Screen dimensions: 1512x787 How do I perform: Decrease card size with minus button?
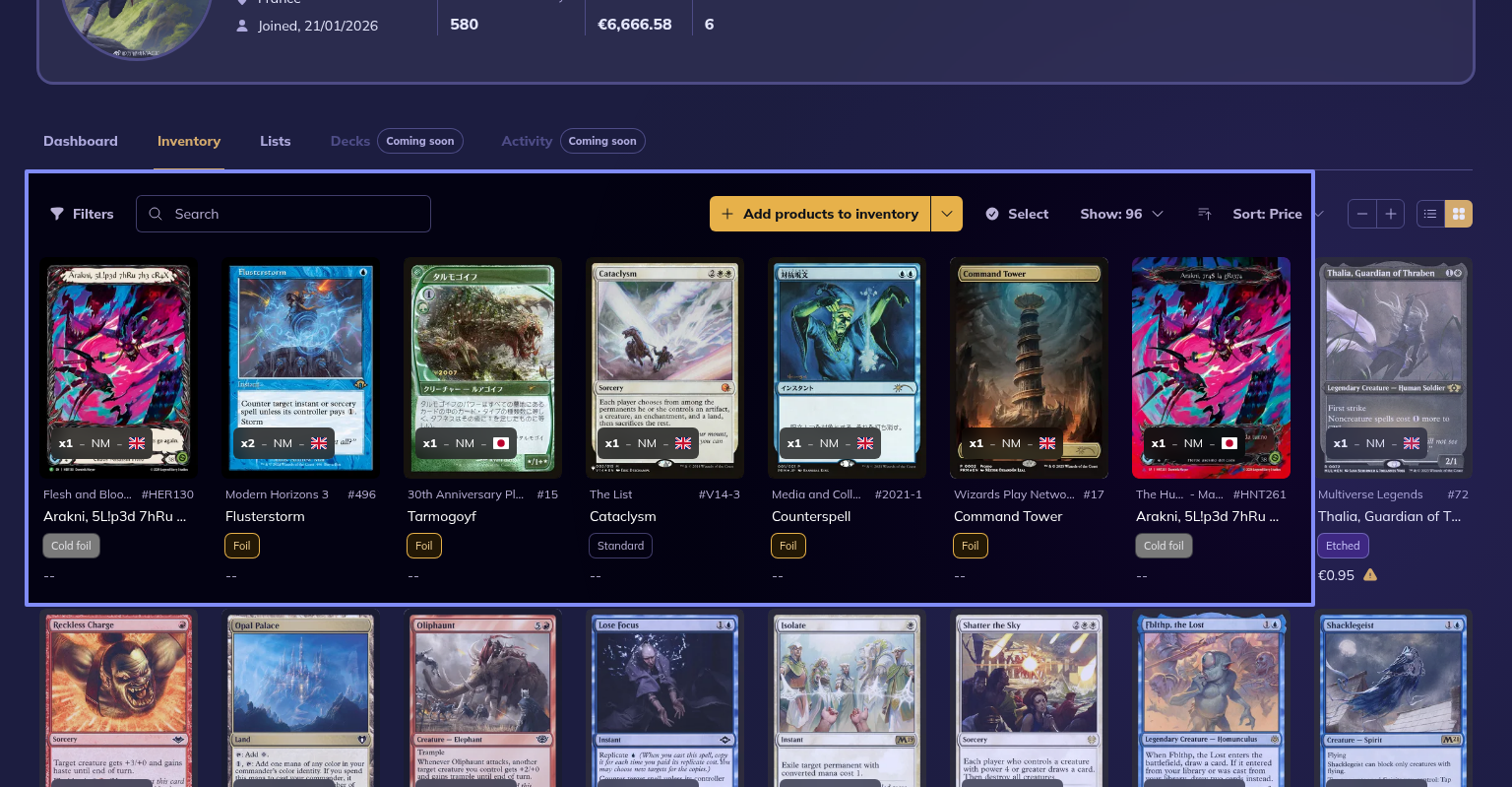pos(1362,214)
